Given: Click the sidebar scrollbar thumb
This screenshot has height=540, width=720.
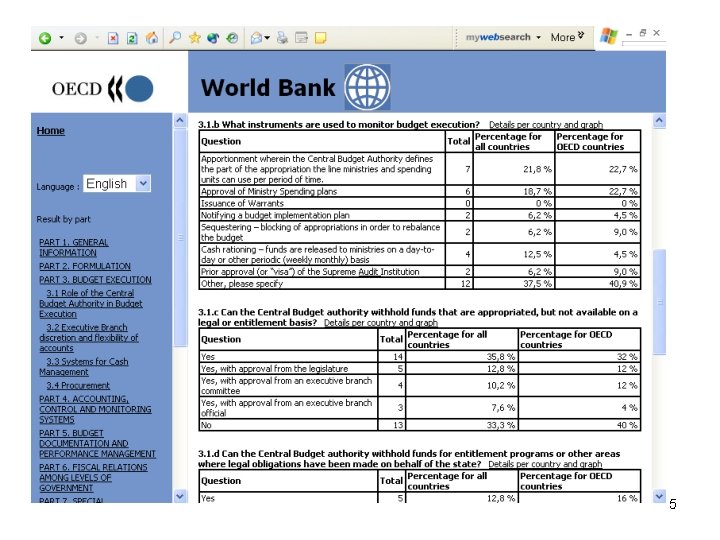Looking at the screenshot, I should (180, 237).
